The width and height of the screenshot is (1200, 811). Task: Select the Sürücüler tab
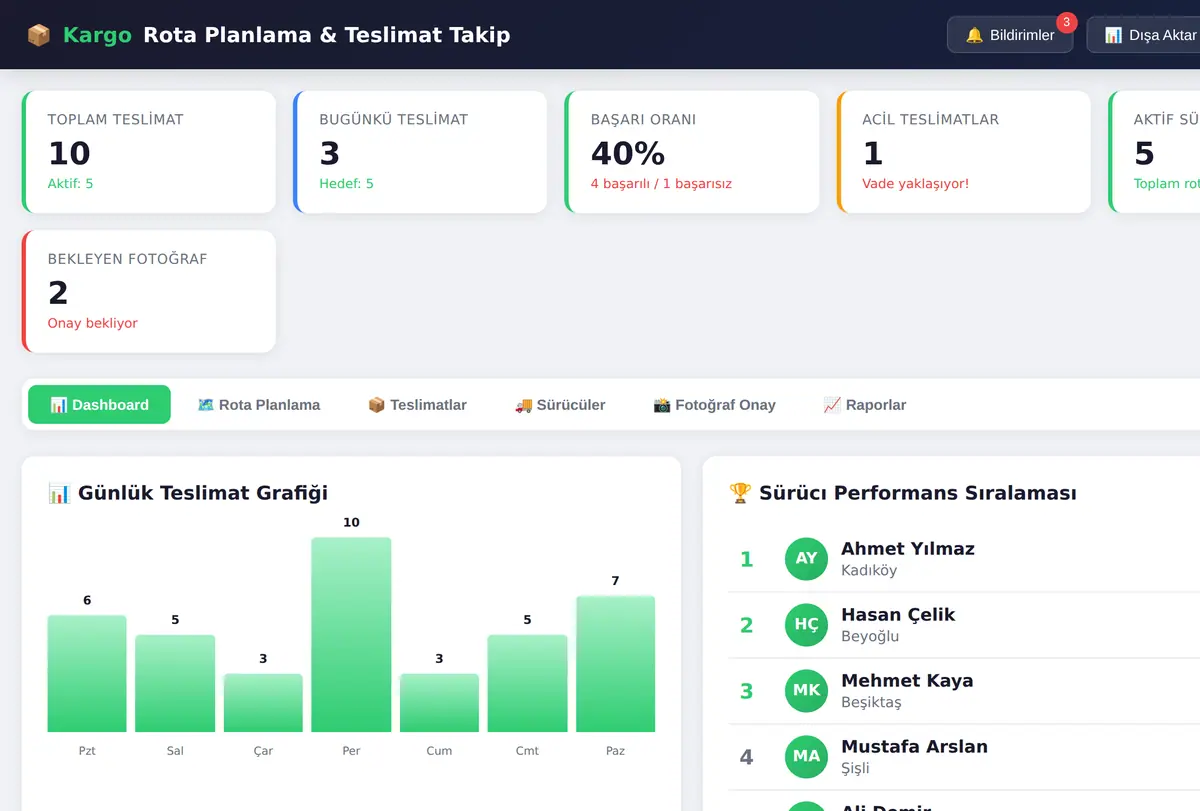click(x=560, y=405)
